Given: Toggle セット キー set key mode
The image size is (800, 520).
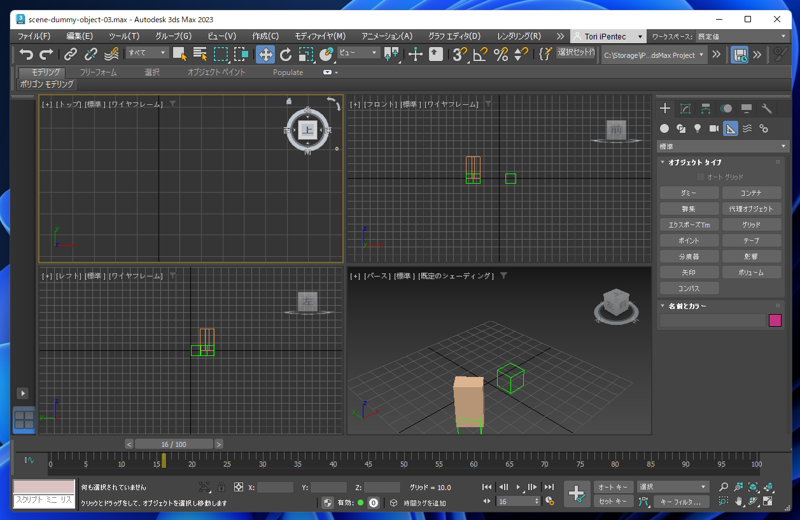Looking at the screenshot, I should coord(612,501).
